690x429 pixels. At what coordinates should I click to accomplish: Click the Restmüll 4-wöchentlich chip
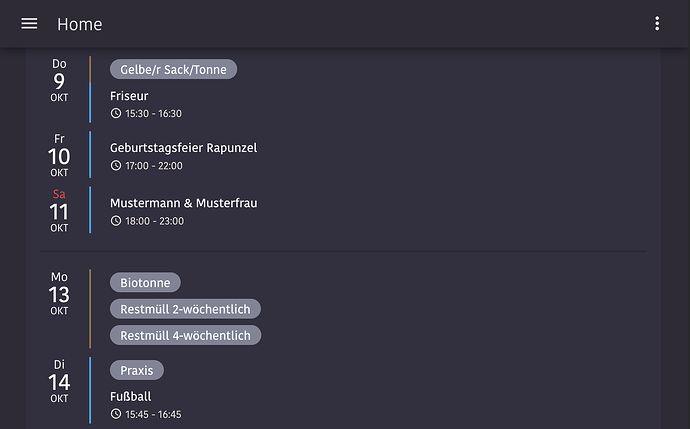coord(185,335)
